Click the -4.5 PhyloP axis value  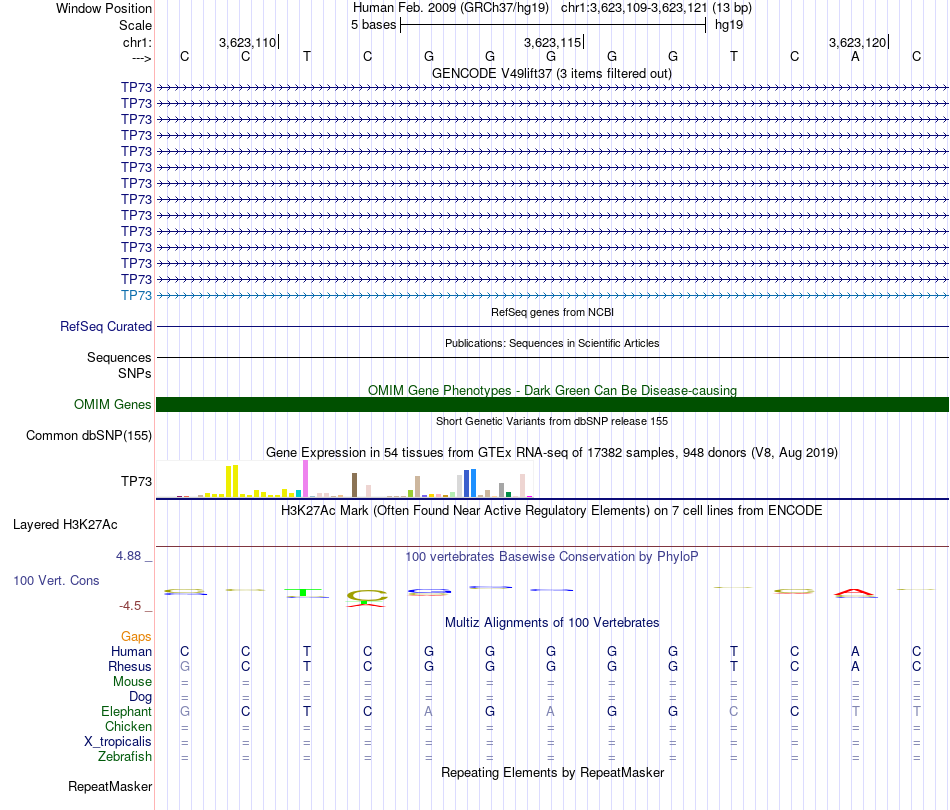130,606
